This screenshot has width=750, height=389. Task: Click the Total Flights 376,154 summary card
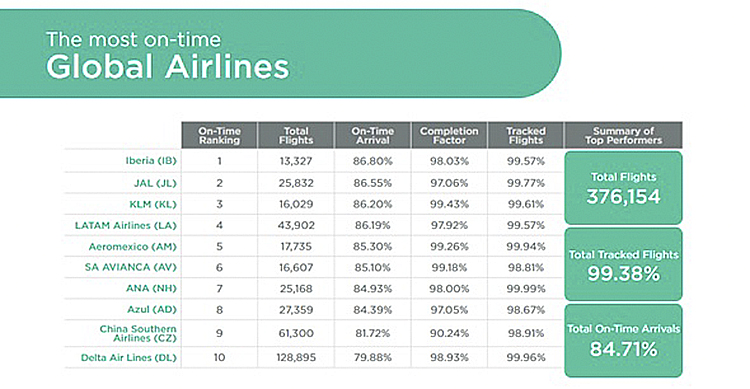[623, 188]
